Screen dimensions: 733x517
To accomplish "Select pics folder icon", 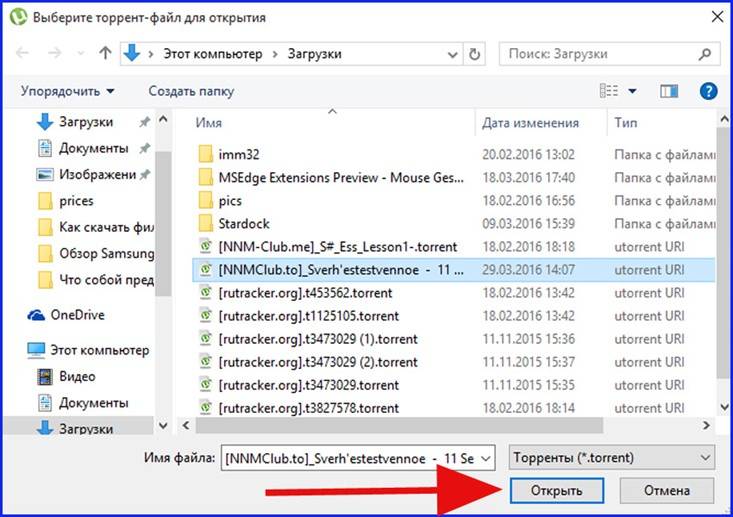I will [206, 201].
